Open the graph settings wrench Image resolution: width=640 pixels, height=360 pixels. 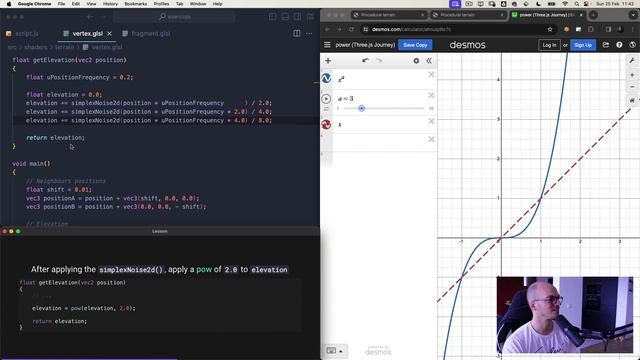coord(632,61)
